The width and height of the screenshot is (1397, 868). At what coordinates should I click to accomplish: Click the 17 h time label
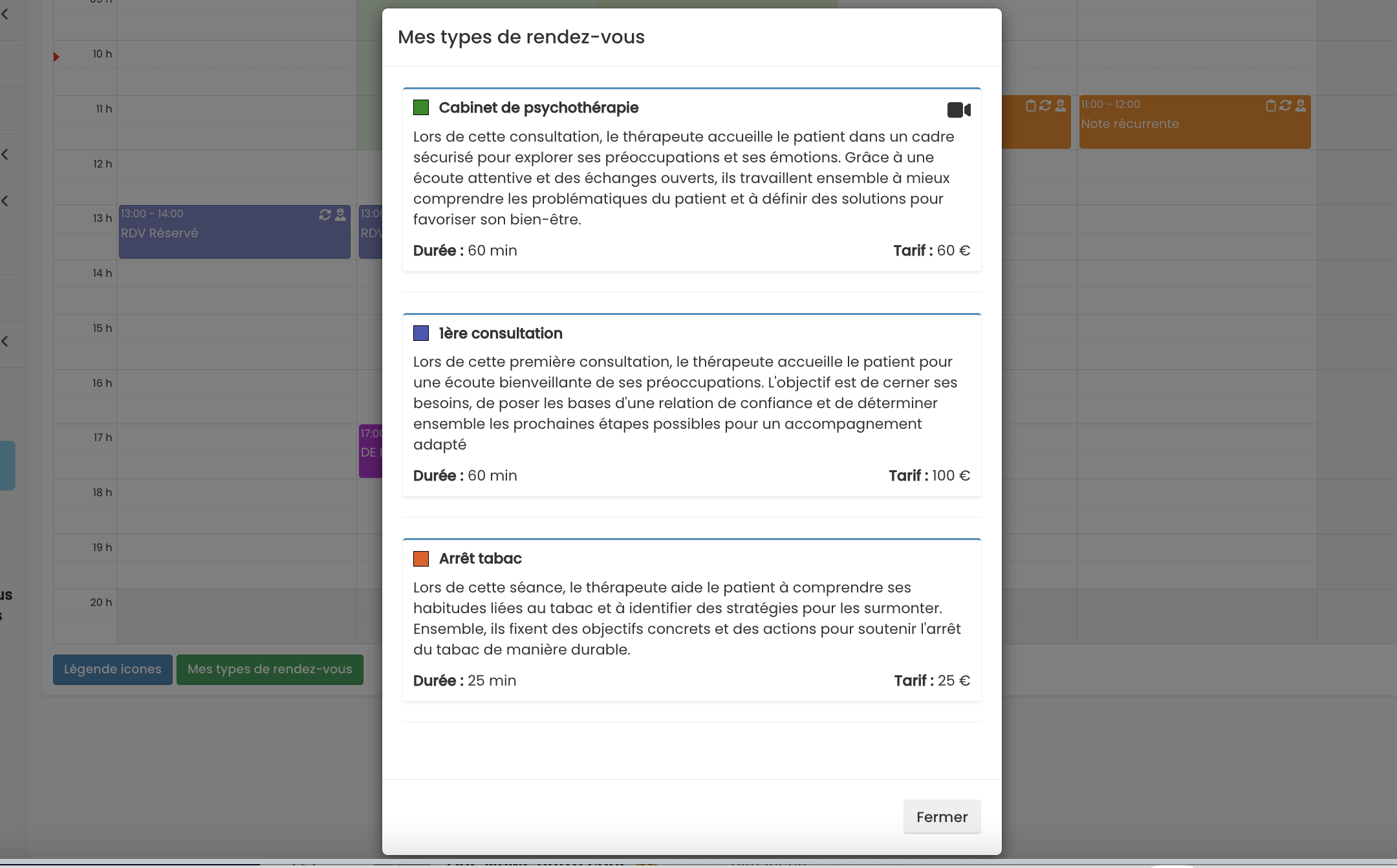pos(102,437)
